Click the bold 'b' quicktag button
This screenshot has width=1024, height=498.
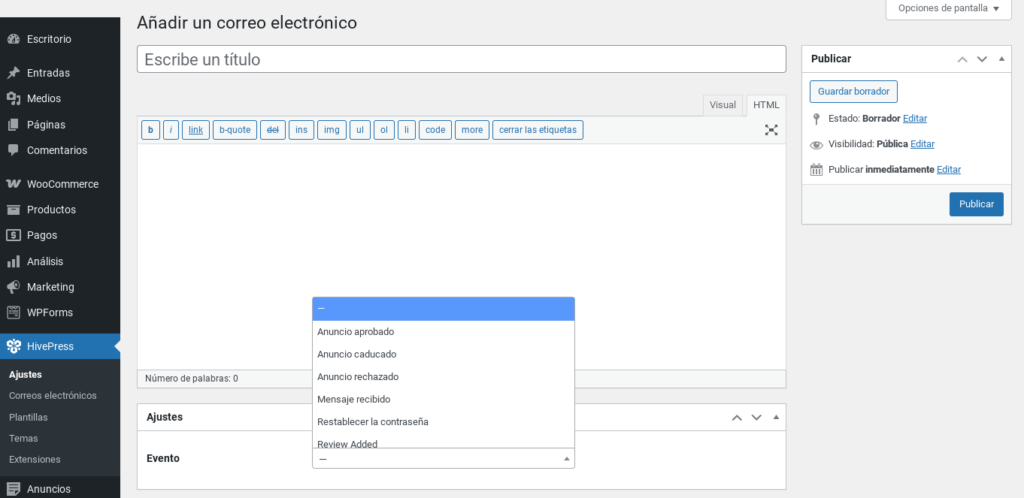tap(150, 130)
